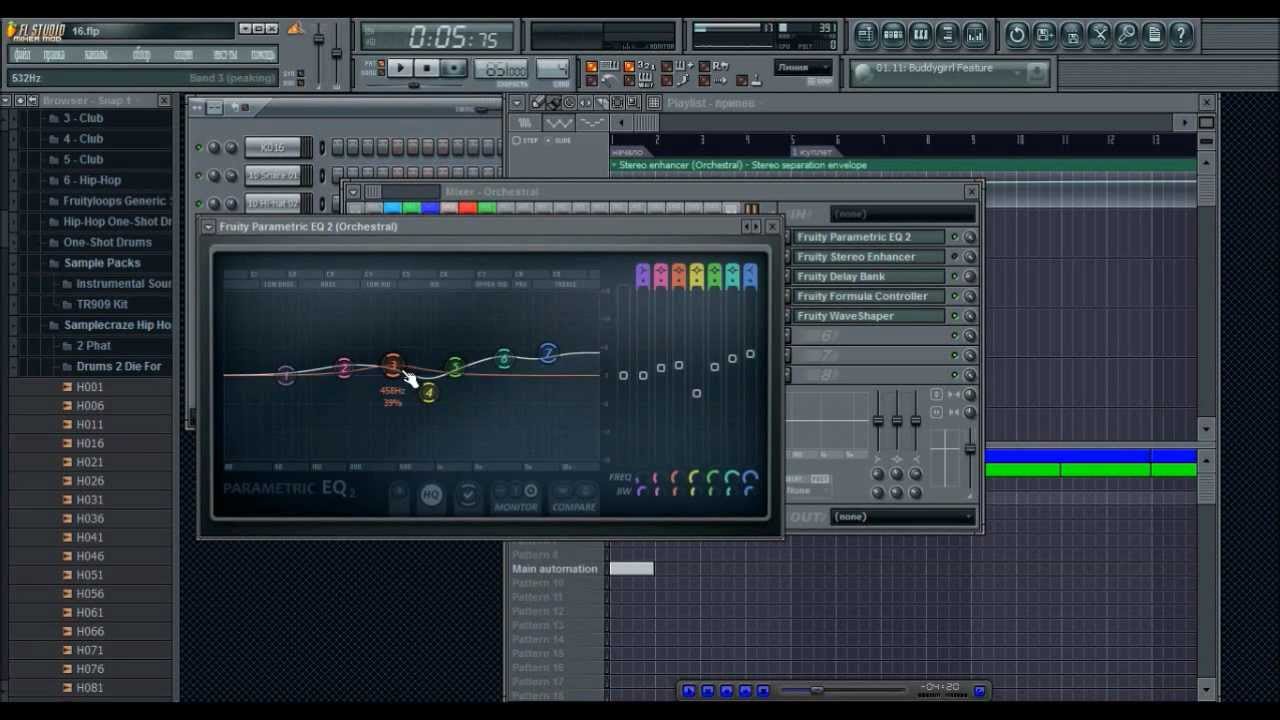Open the Mixer shortcut icon

point(974,35)
